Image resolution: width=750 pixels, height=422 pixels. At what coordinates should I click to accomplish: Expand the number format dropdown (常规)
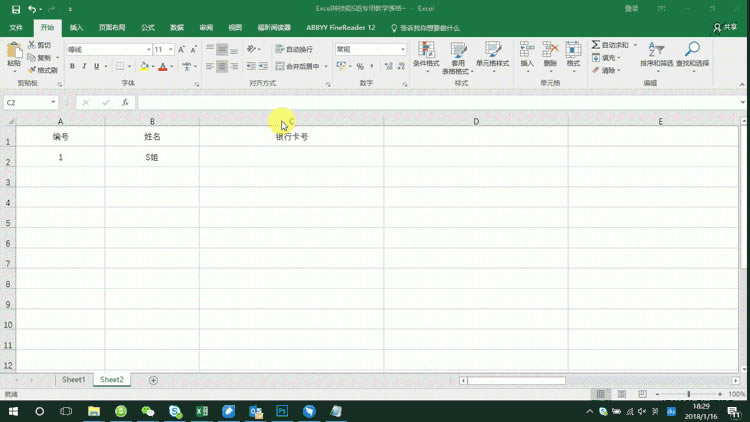click(x=402, y=49)
